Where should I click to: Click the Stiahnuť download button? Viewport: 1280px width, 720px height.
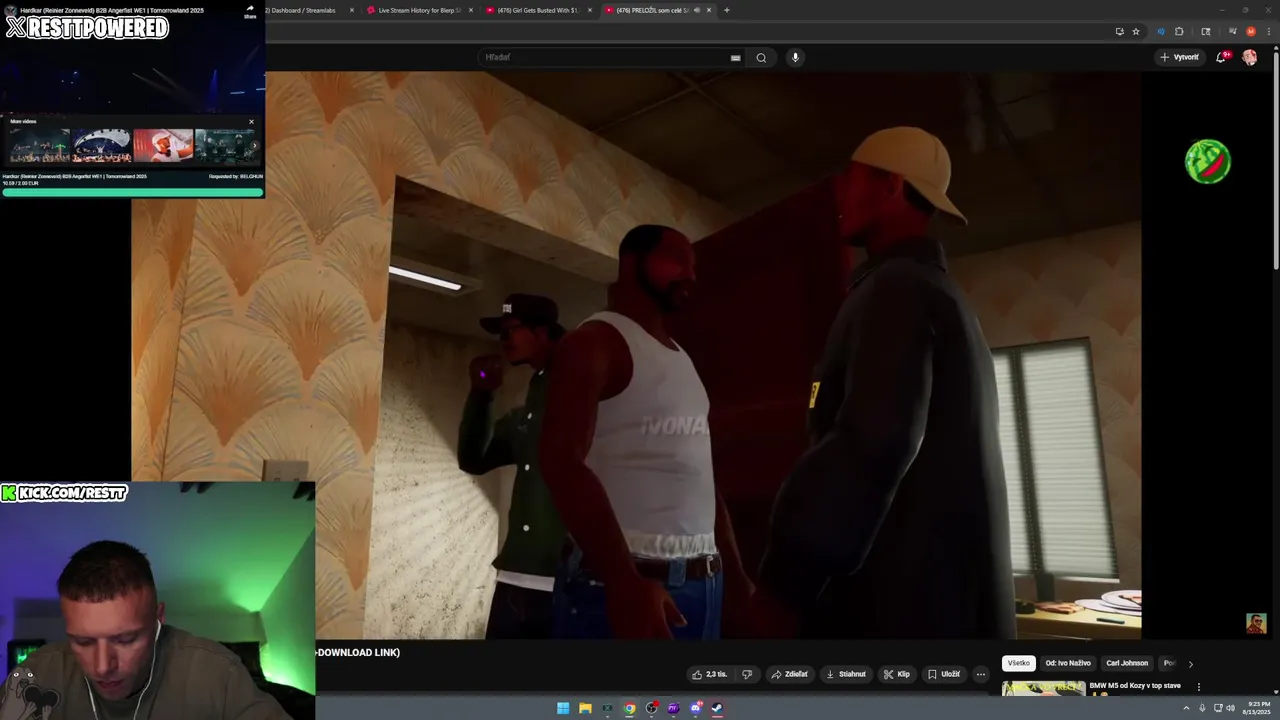pyautogui.click(x=846, y=674)
